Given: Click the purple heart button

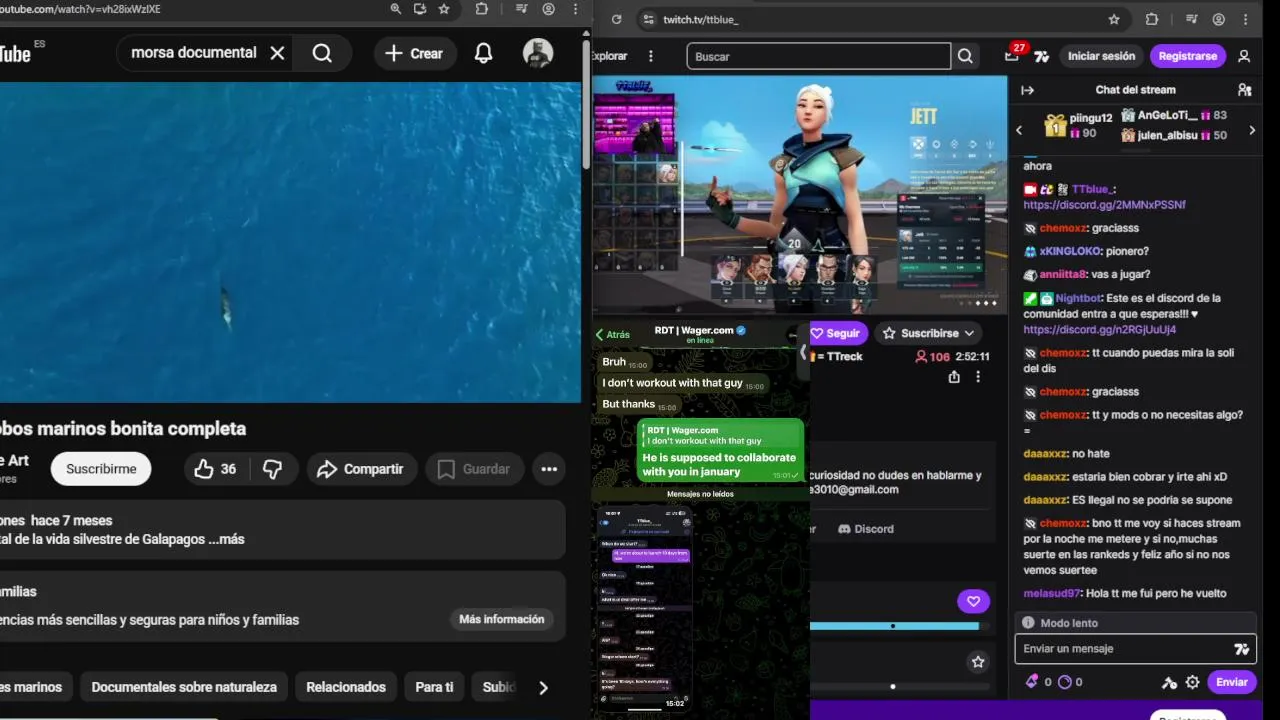Looking at the screenshot, I should (x=973, y=601).
